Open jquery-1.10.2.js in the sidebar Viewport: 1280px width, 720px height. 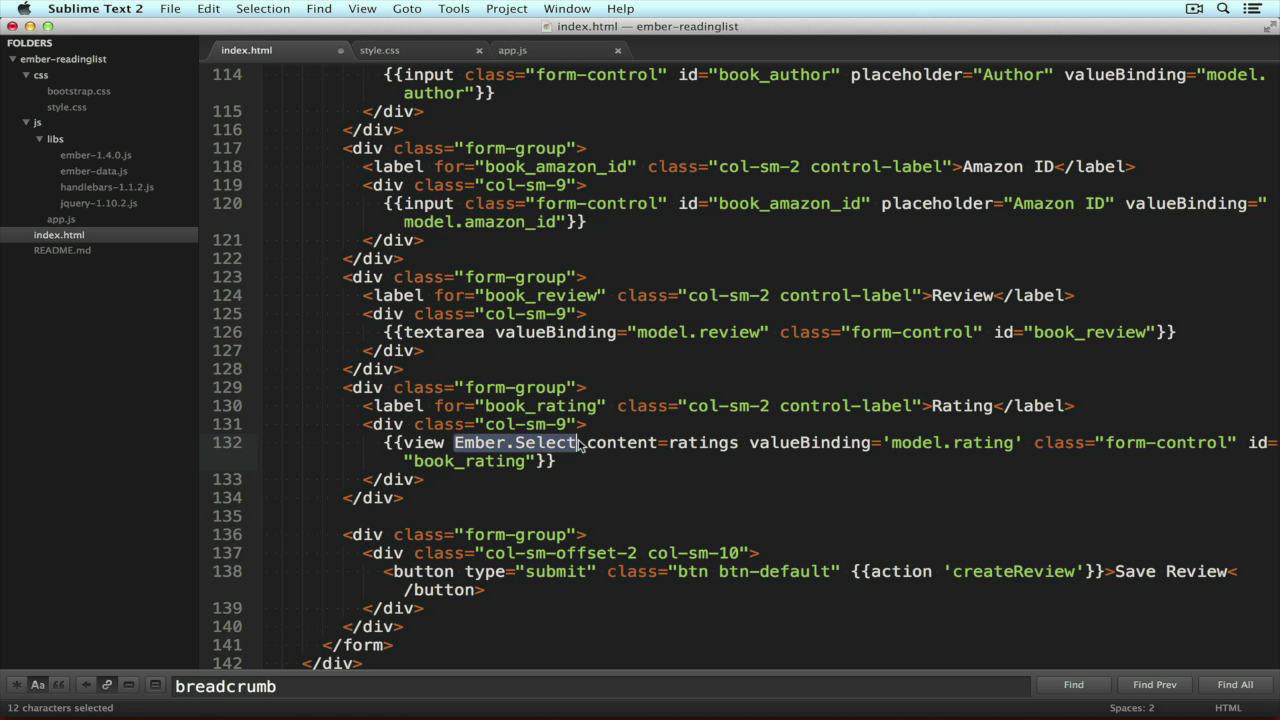(x=99, y=203)
